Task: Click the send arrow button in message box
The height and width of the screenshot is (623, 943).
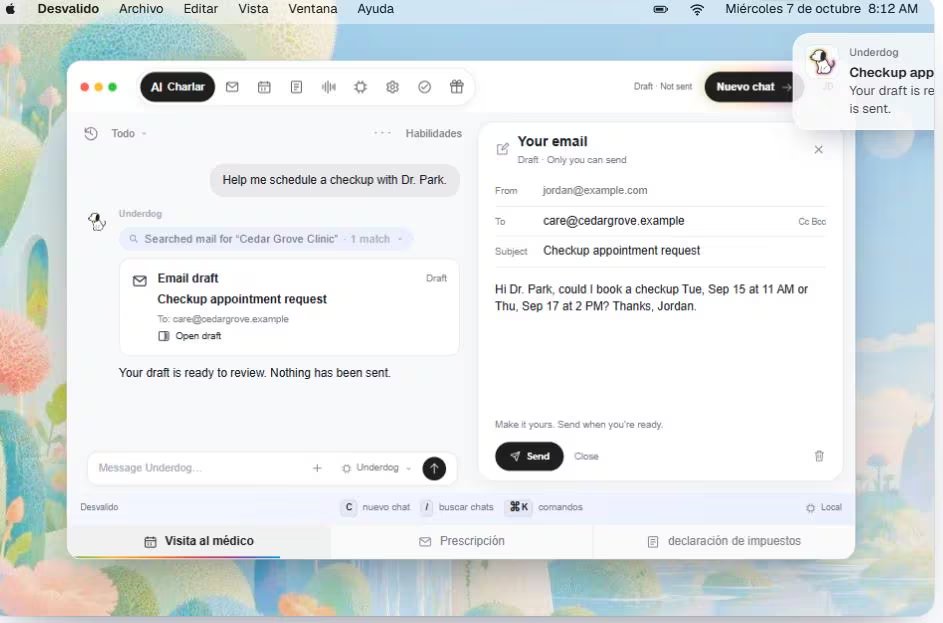Action: point(434,468)
